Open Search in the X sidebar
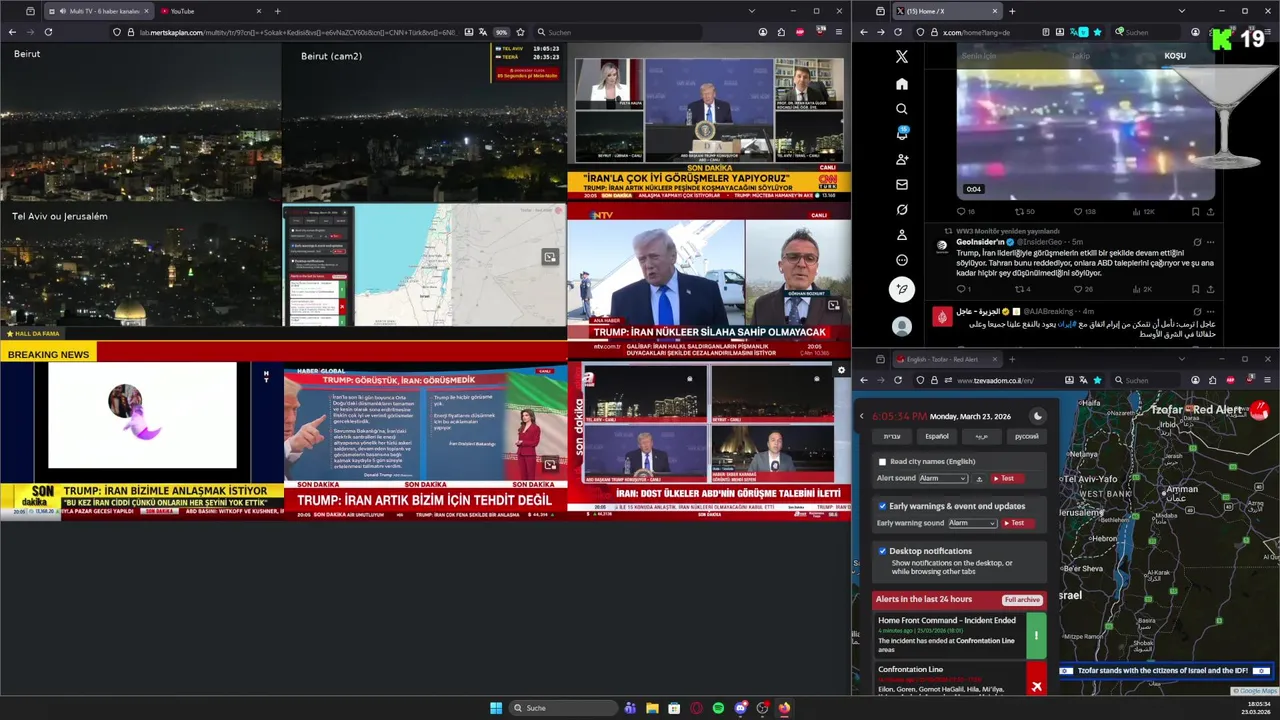Screen dimensions: 1280x720 pyautogui.click(x=901, y=109)
